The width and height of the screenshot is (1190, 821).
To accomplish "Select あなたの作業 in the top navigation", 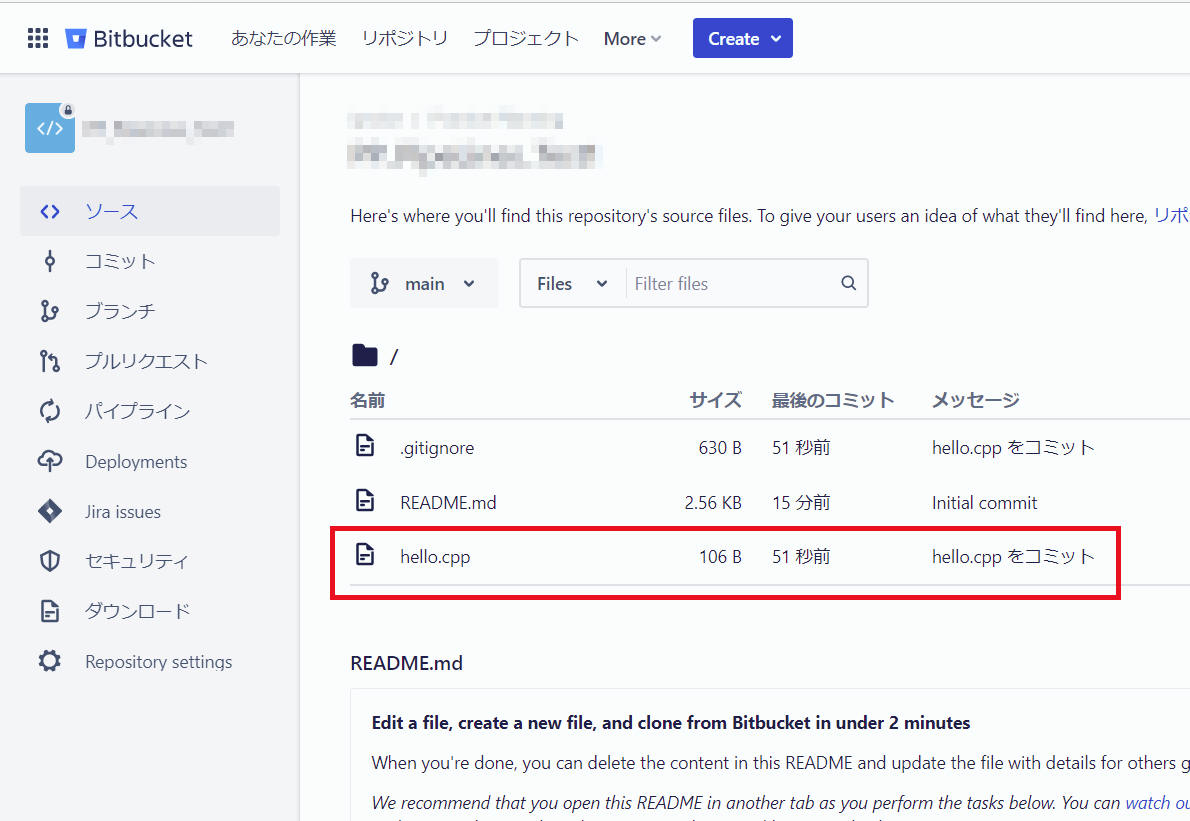I will (x=283, y=39).
